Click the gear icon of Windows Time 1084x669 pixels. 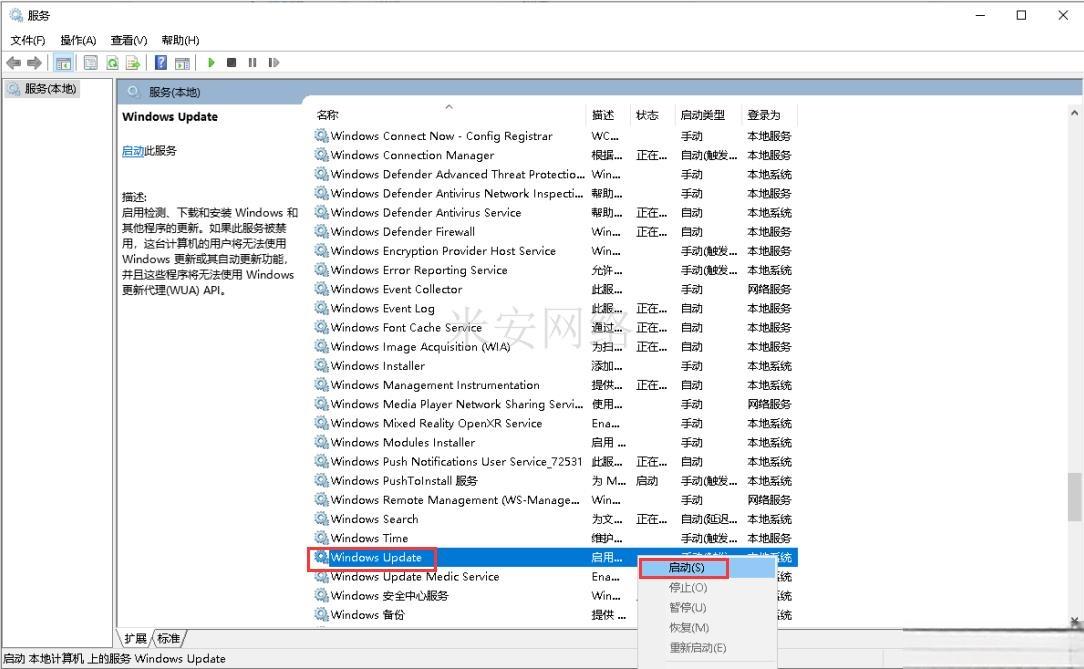[x=321, y=538]
